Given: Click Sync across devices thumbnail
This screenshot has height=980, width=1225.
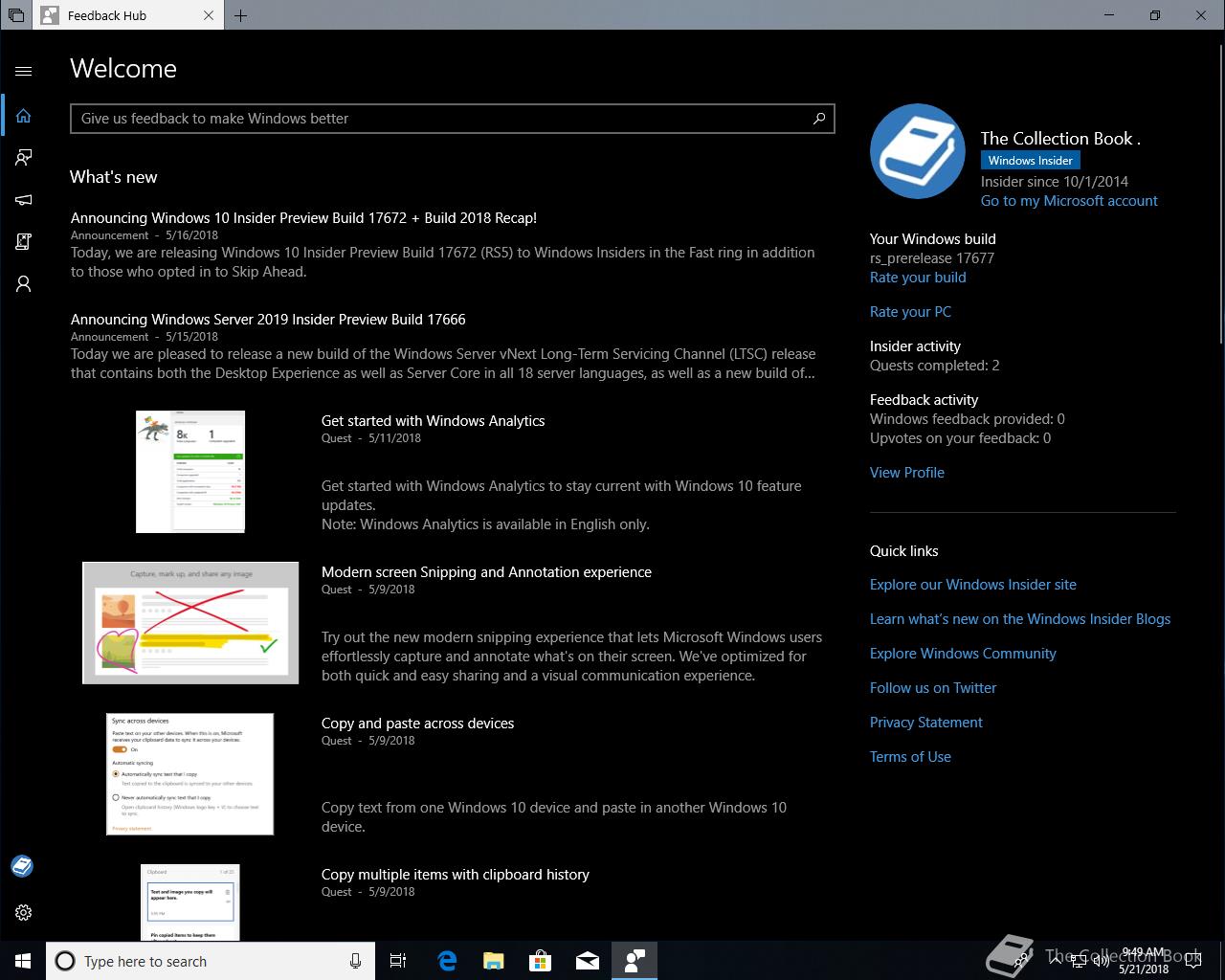Looking at the screenshot, I should click(x=190, y=774).
